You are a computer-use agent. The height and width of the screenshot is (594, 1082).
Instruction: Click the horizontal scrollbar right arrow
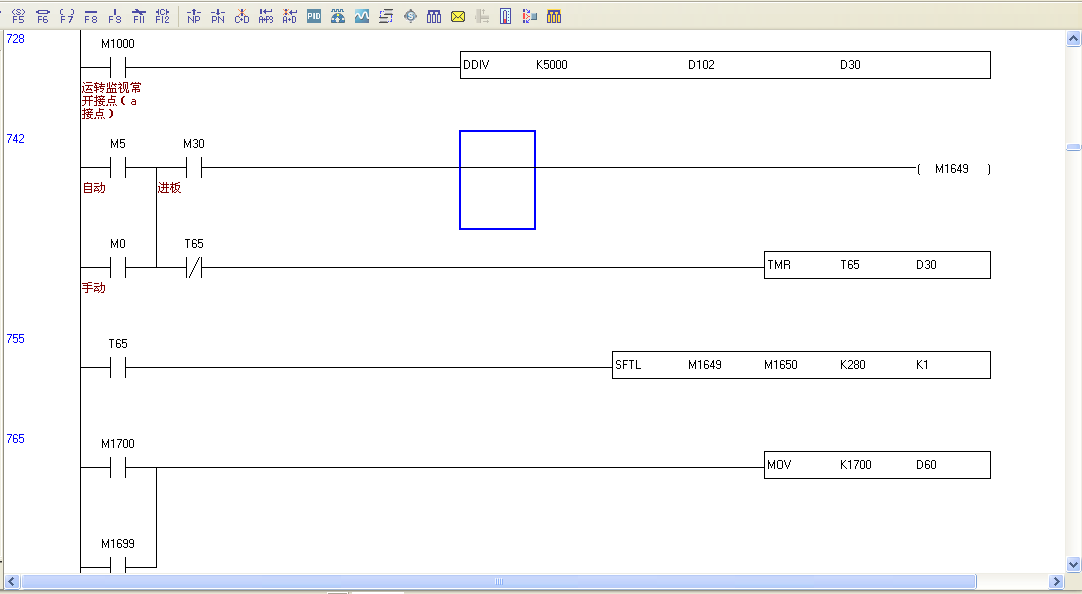pos(1057,582)
